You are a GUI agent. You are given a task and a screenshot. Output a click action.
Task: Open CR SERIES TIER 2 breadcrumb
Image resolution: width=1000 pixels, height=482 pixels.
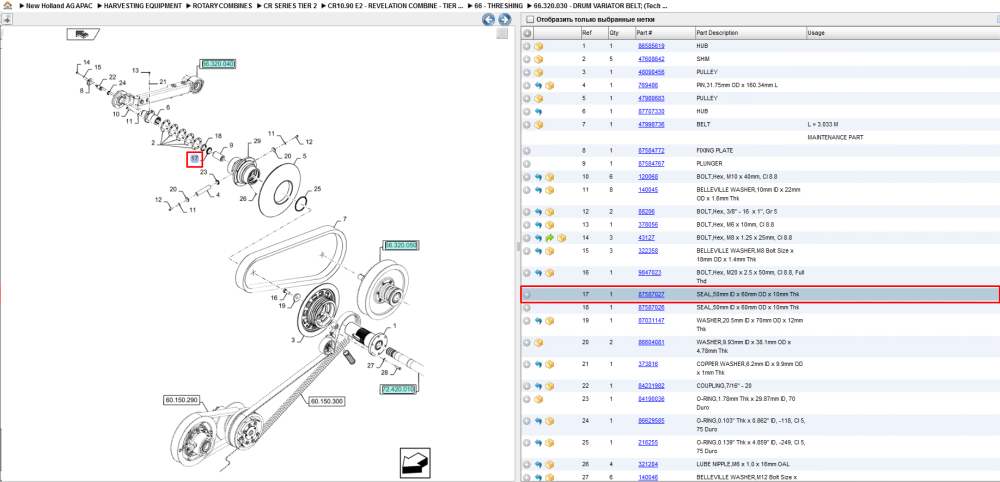click(290, 5)
